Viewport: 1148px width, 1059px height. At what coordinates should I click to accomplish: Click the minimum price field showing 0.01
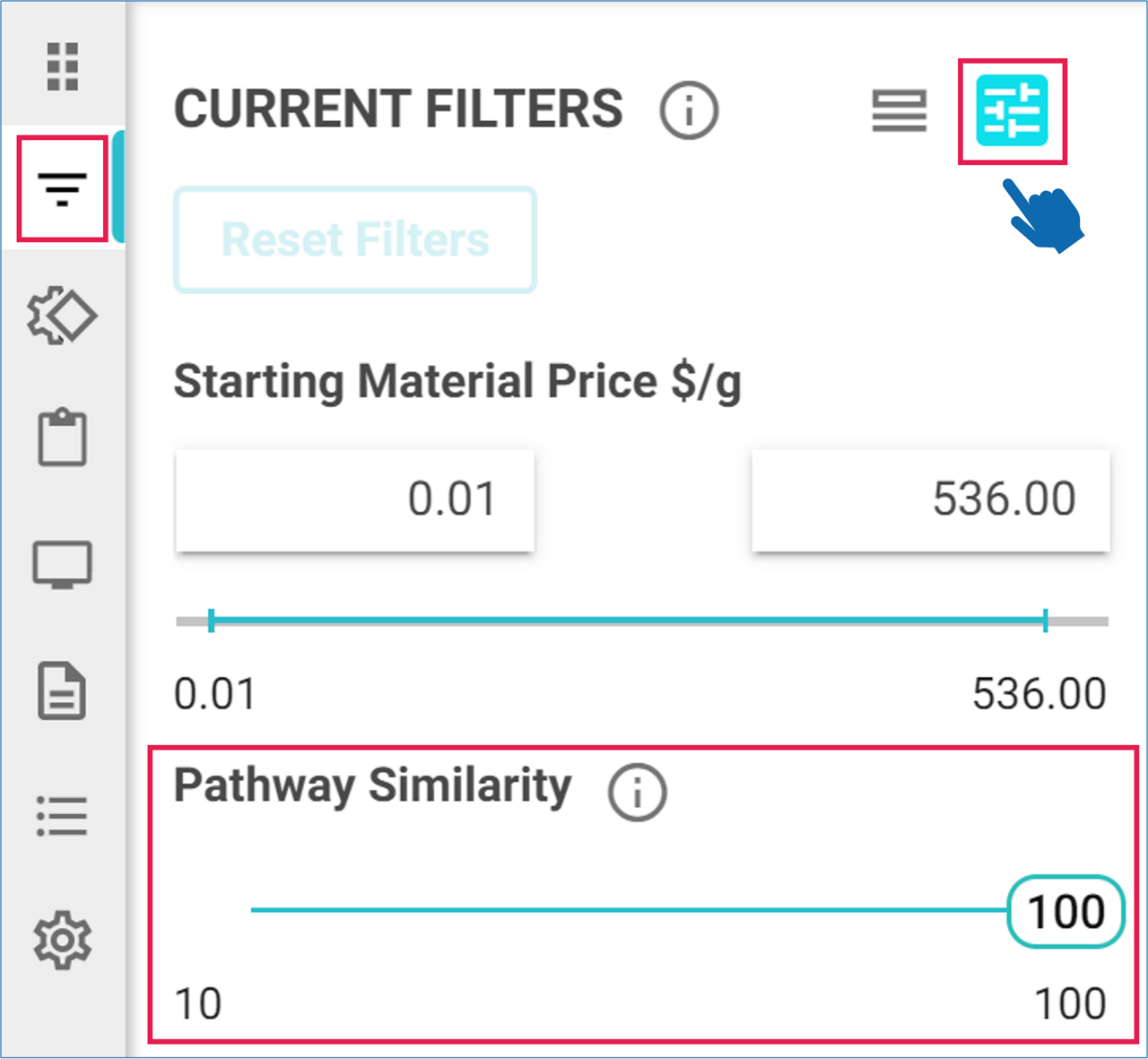(x=355, y=499)
